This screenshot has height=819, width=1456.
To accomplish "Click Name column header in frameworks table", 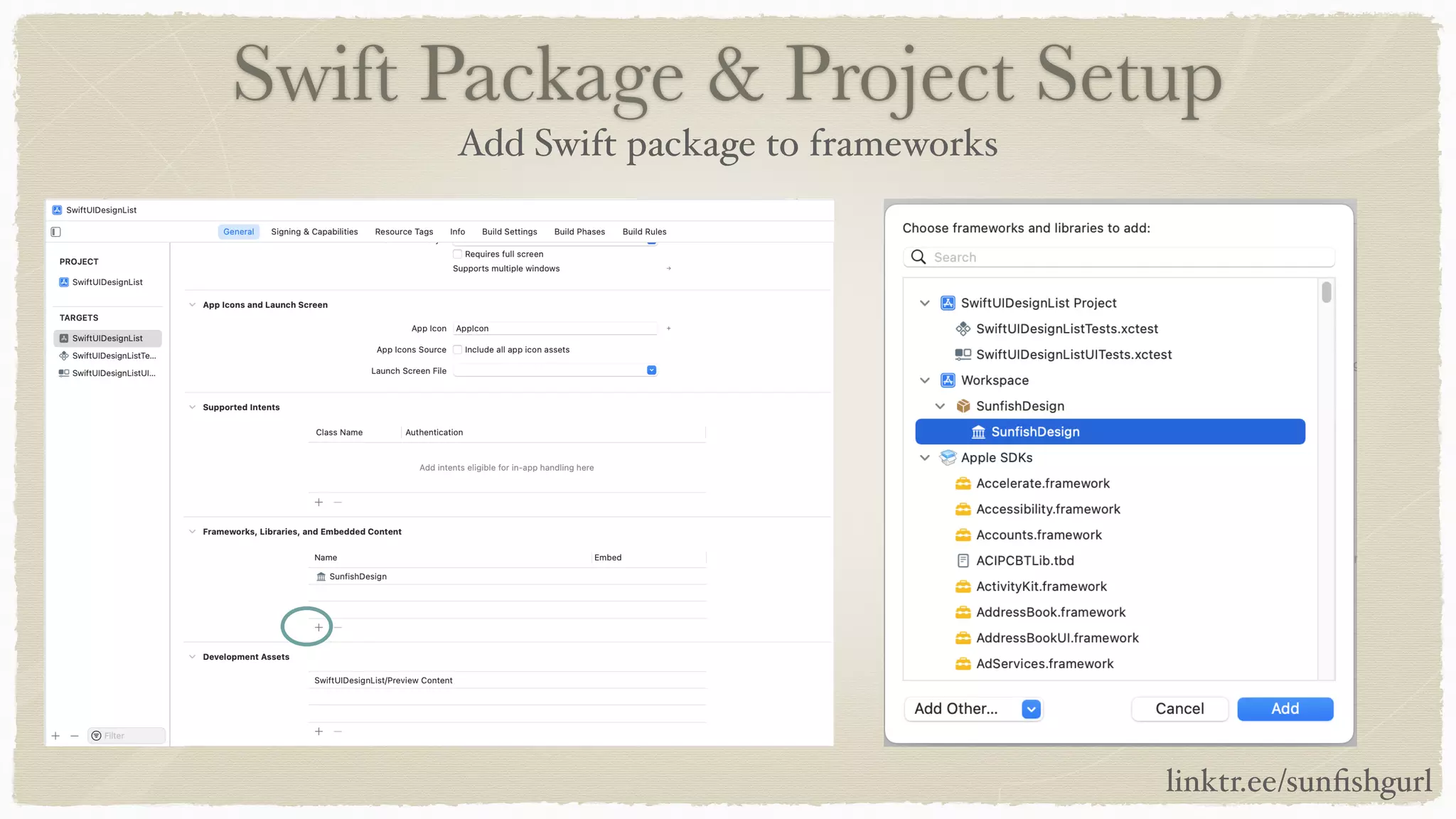I will pyautogui.click(x=326, y=558).
